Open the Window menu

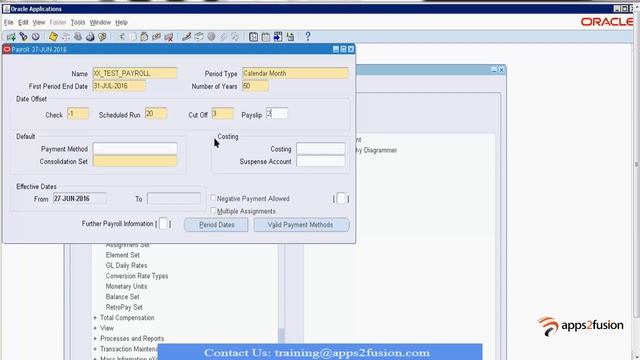[x=100, y=22]
